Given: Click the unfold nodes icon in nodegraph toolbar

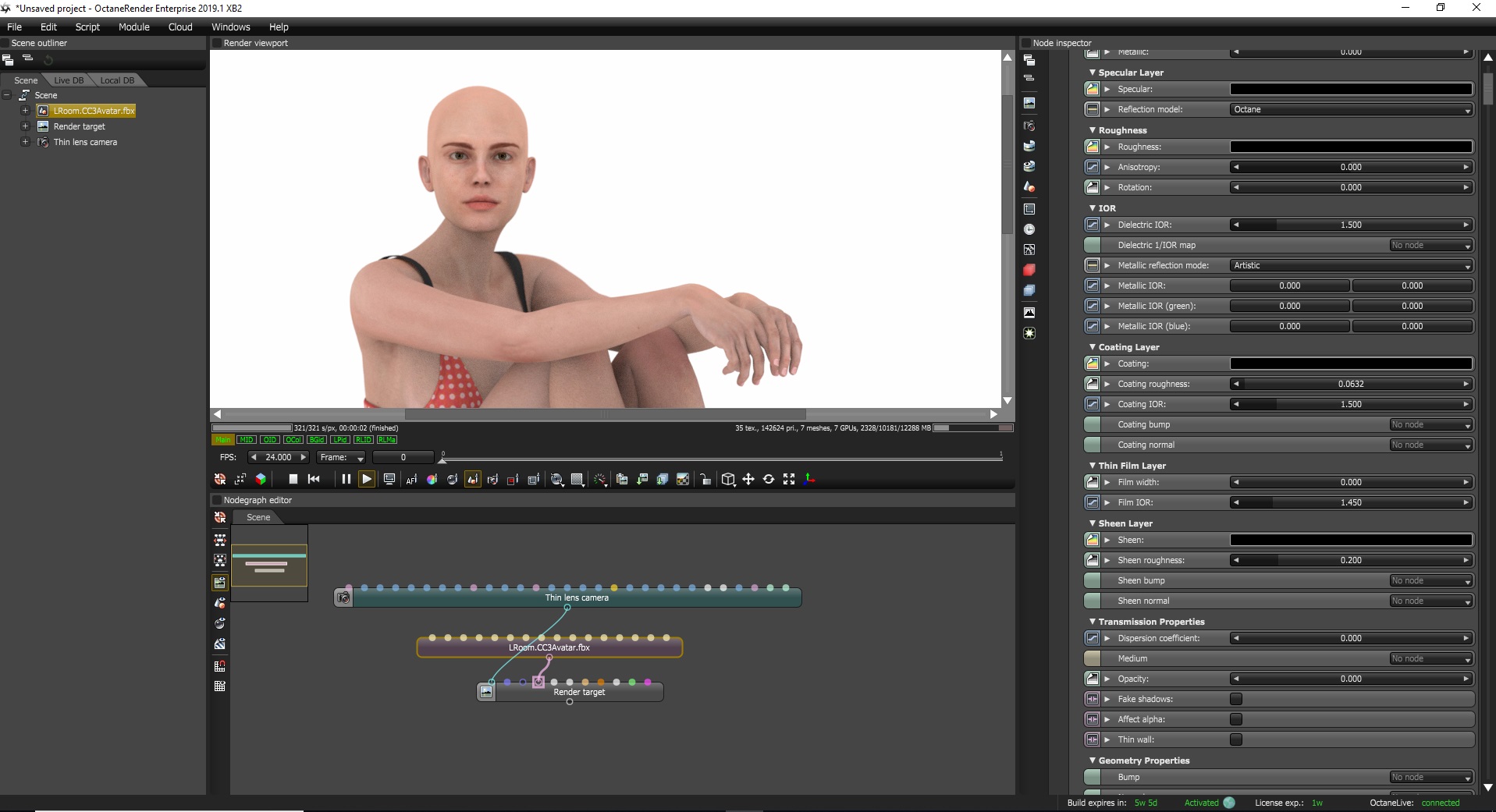Looking at the screenshot, I should point(220,540).
